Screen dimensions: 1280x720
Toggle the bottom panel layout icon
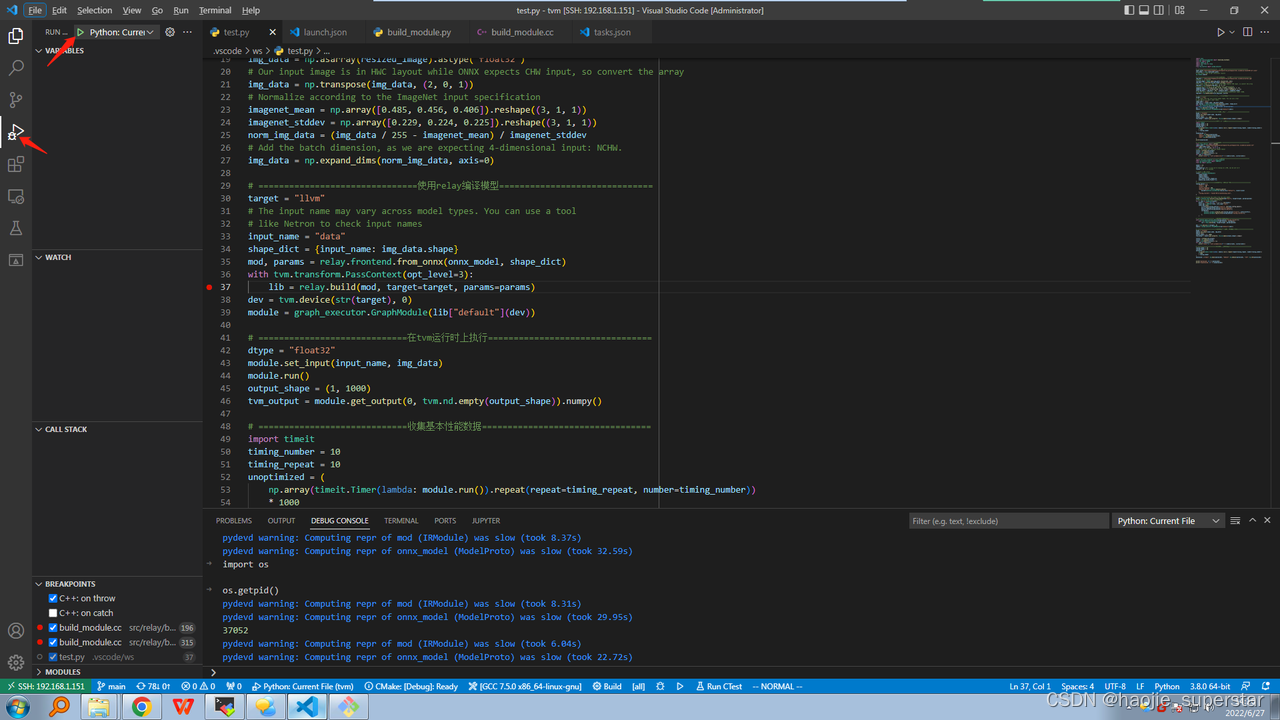[1146, 10]
